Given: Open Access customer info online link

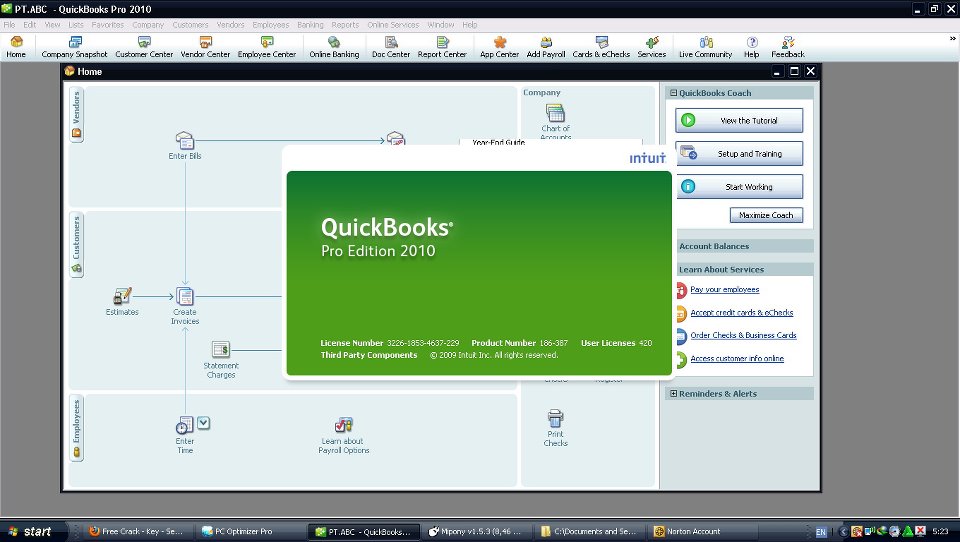Looking at the screenshot, I should tap(737, 358).
